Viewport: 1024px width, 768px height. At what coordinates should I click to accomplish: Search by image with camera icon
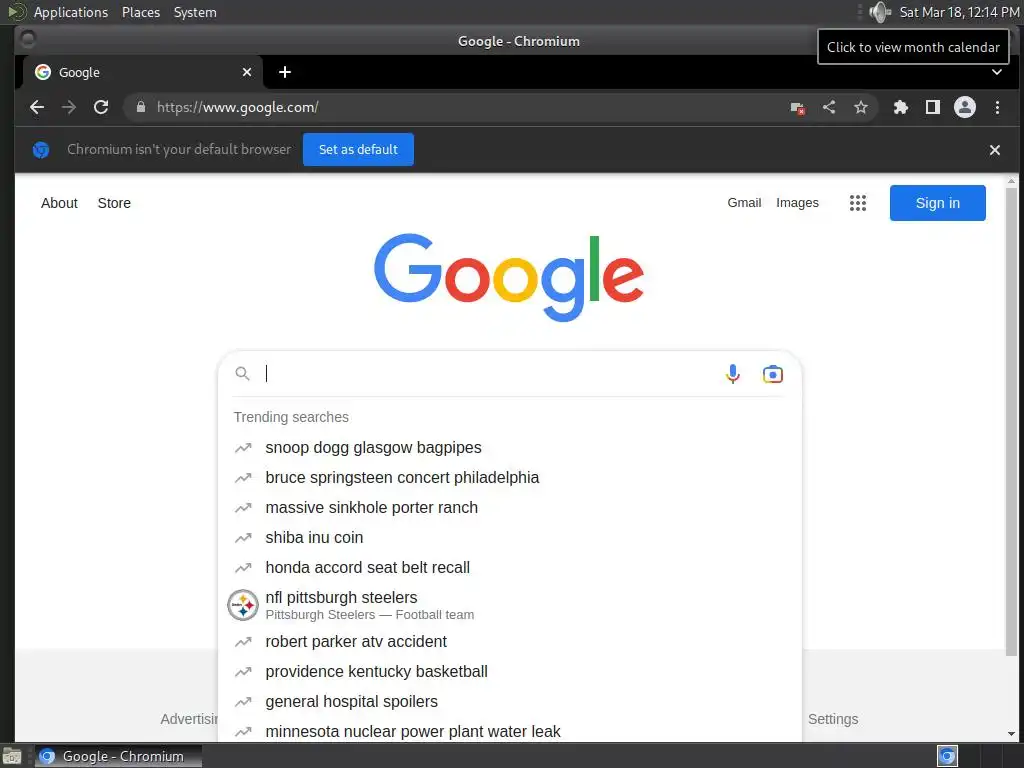click(x=773, y=374)
